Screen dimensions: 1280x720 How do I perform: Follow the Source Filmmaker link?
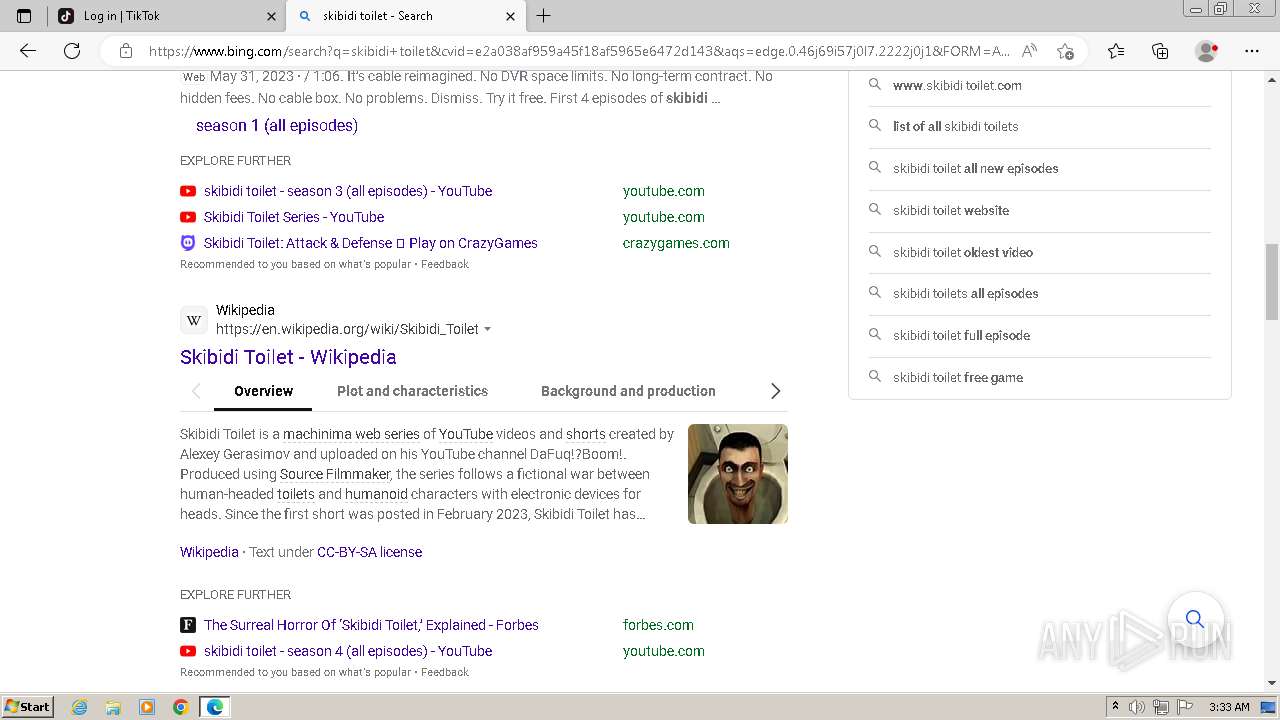[x=335, y=474]
